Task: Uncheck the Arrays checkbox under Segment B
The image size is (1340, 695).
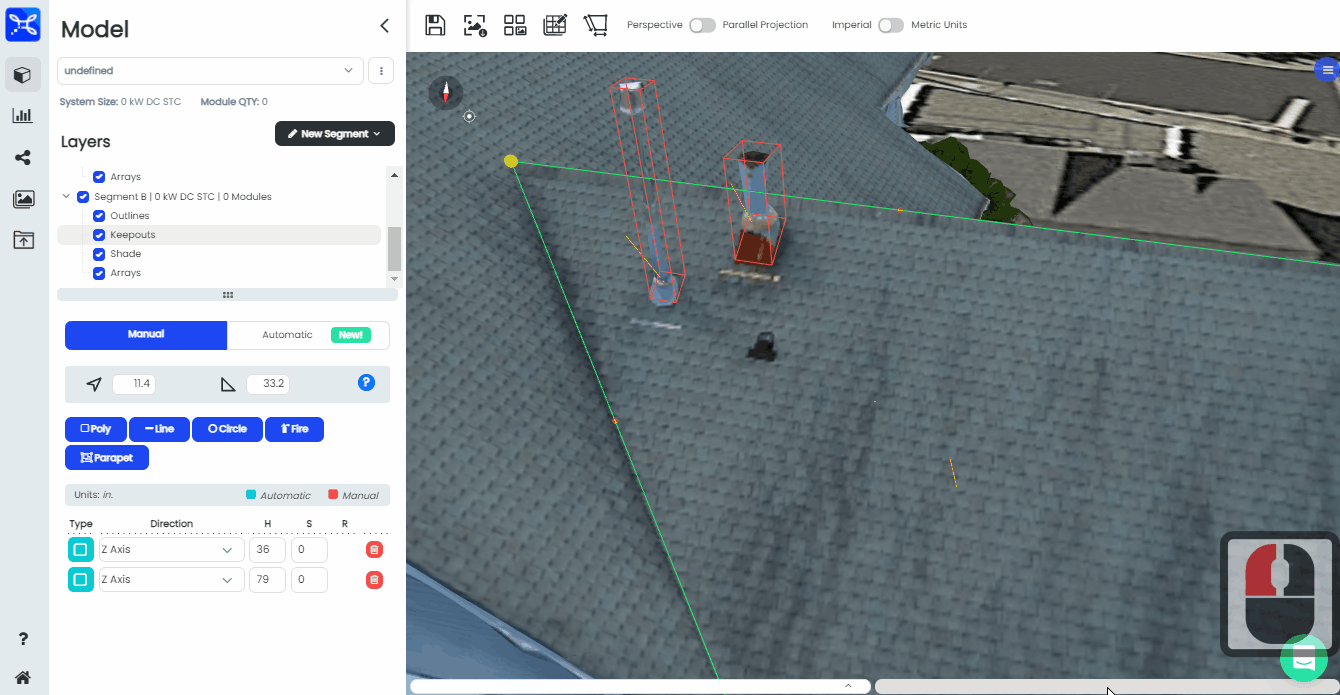Action: point(99,273)
